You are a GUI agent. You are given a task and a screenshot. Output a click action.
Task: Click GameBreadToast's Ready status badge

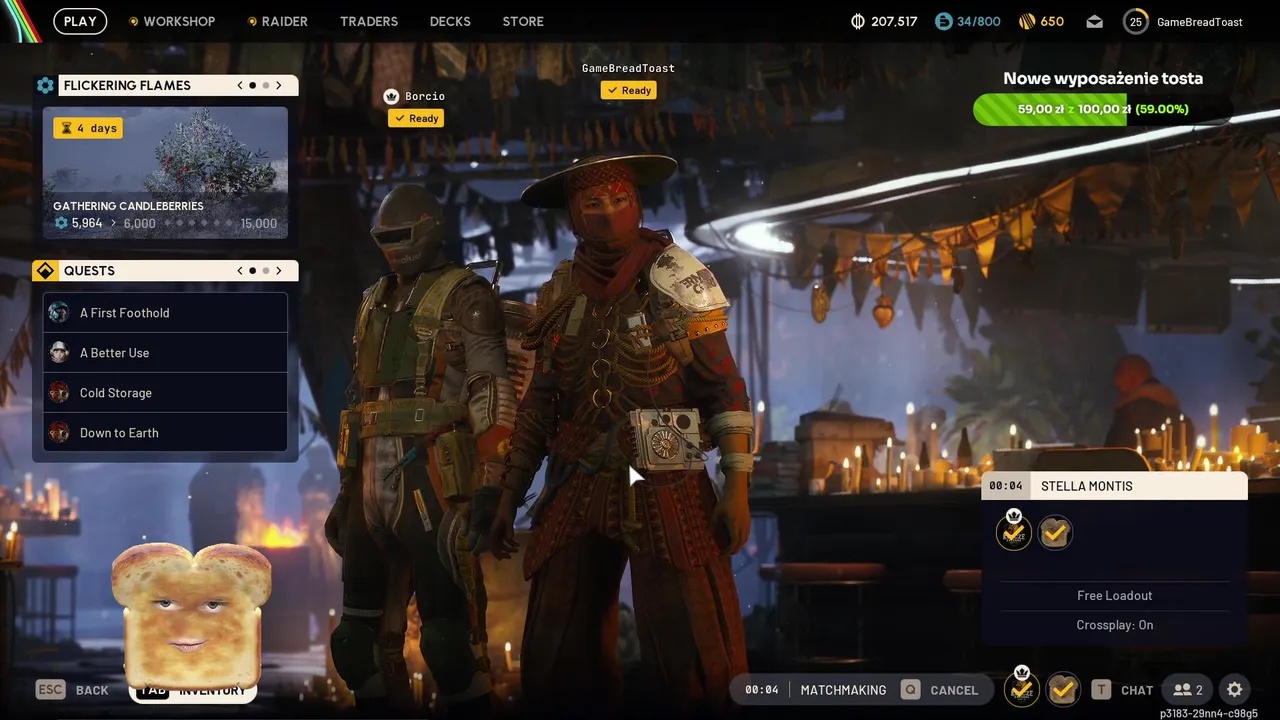[629, 90]
